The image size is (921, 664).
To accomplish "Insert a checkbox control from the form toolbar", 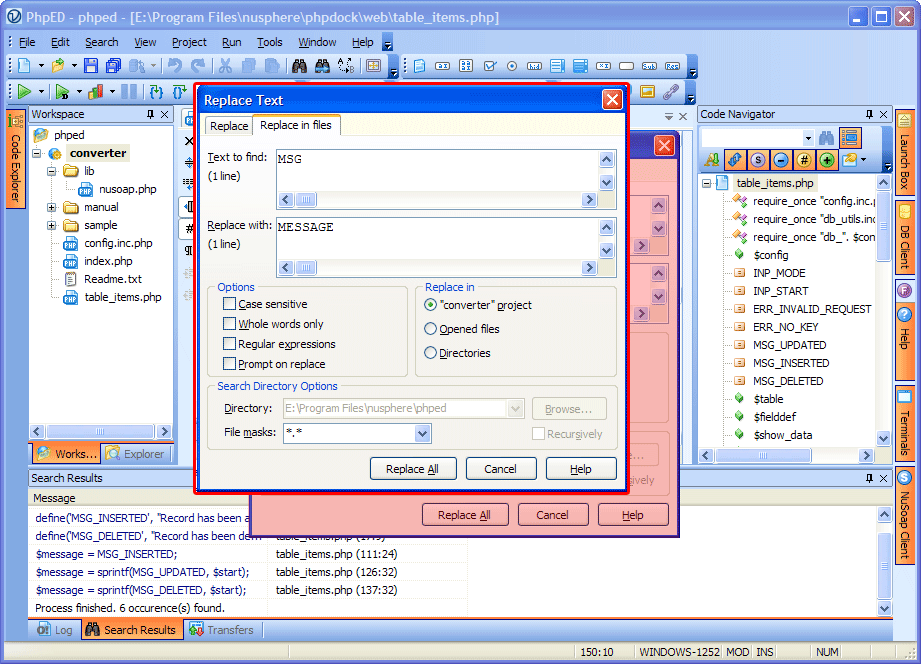I will click(489, 66).
